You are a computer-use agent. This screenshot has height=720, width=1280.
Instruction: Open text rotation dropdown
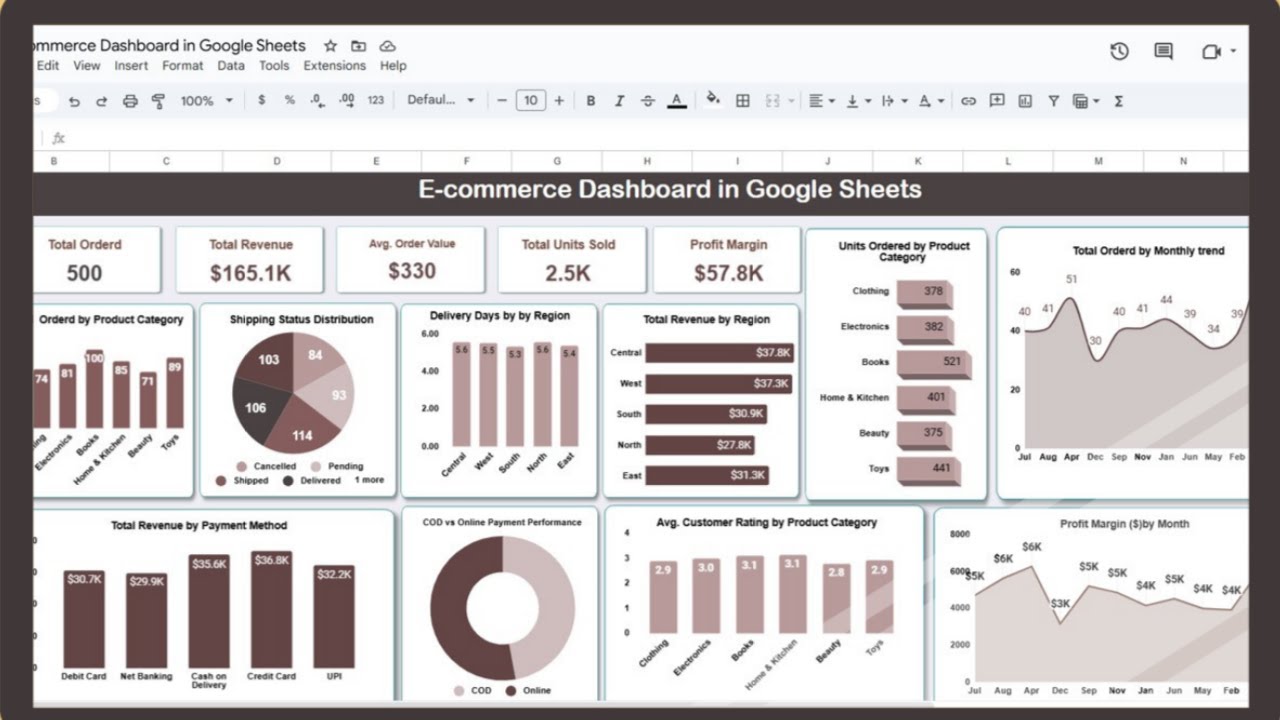click(x=930, y=101)
